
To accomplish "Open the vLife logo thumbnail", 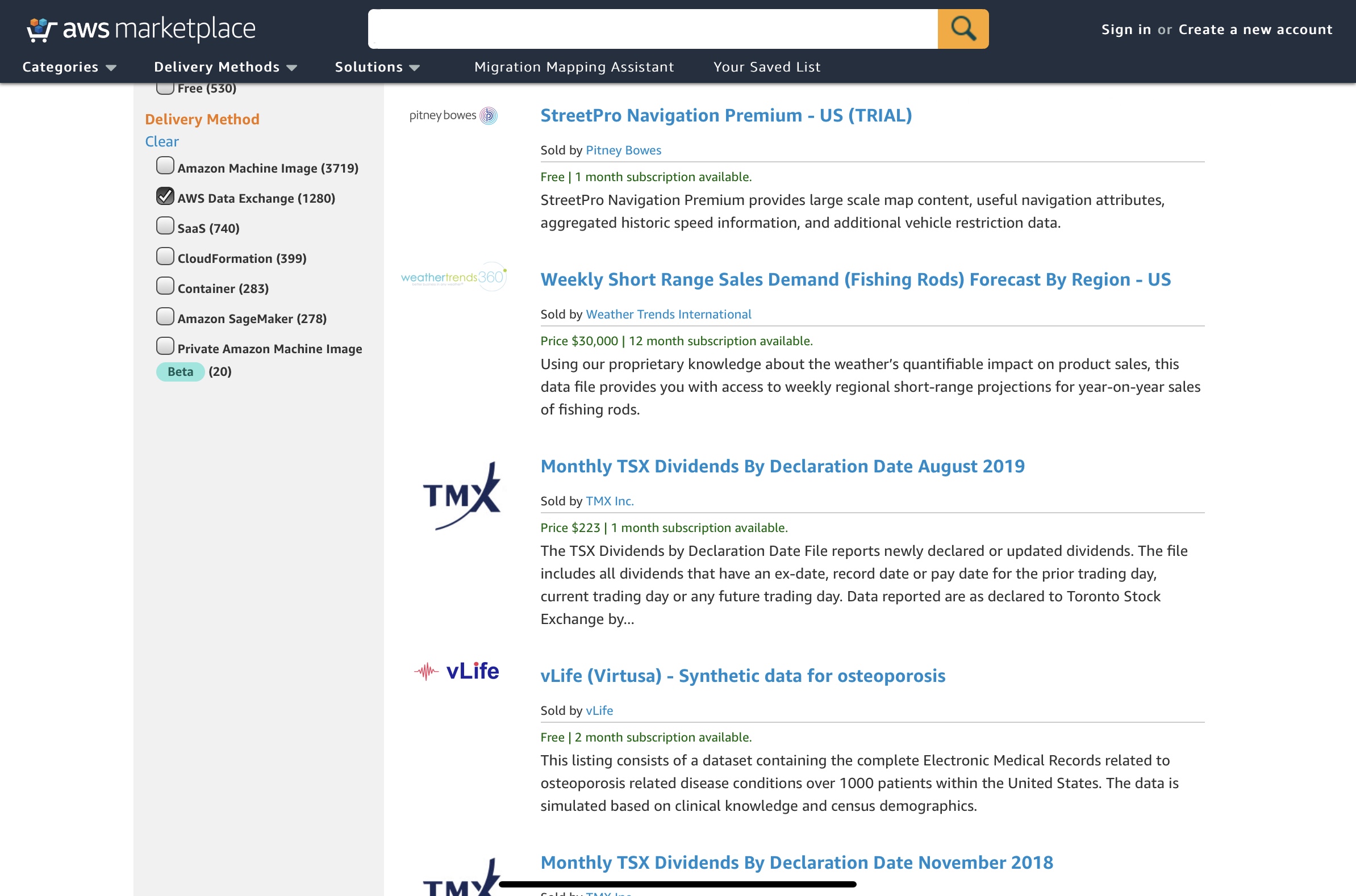I will pyautogui.click(x=456, y=671).
